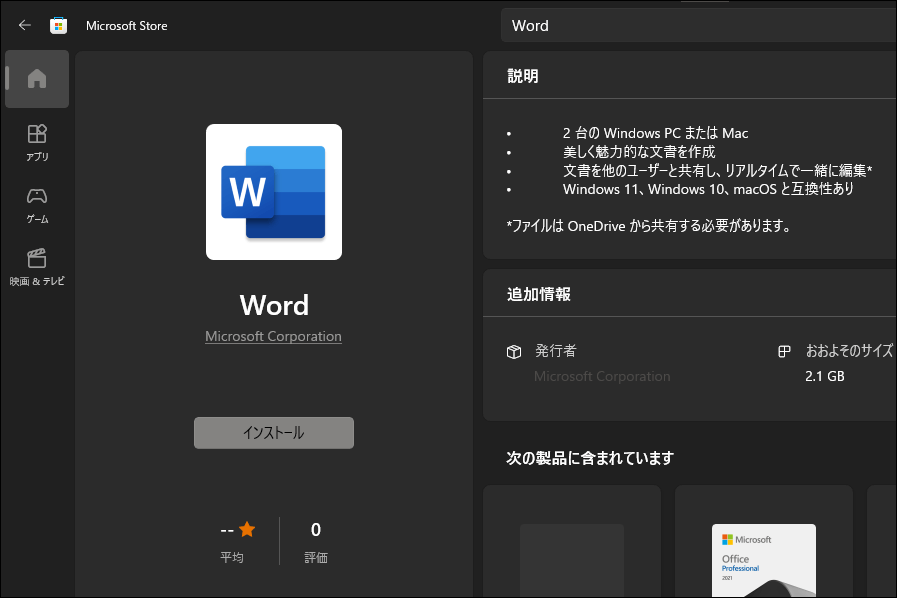Go back with the arrow icon
The width and height of the screenshot is (897, 598).
[25, 25]
